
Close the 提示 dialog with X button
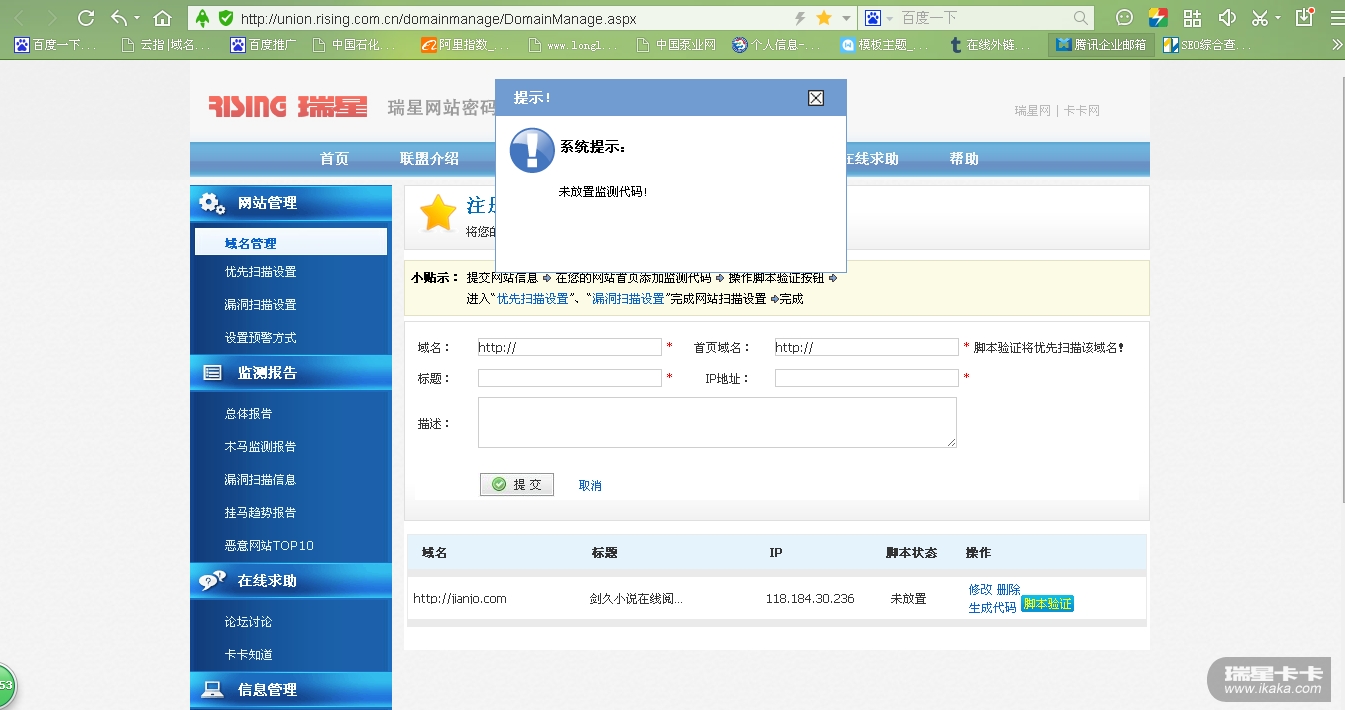tap(816, 98)
